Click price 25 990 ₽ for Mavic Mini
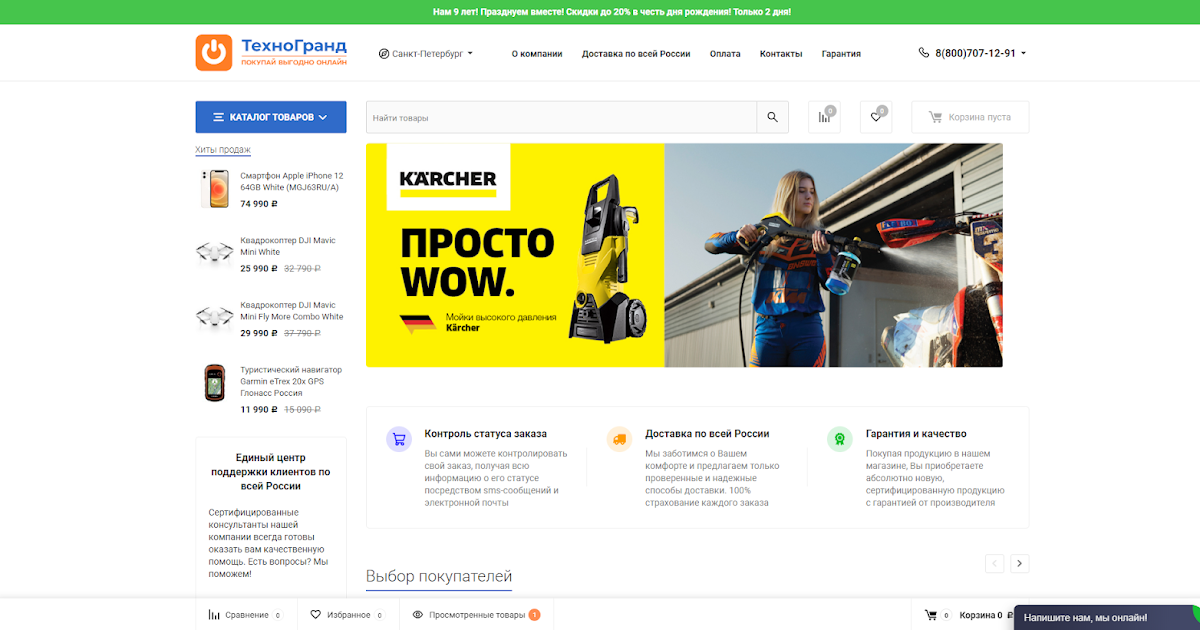This screenshot has width=1200, height=630. [x=259, y=269]
